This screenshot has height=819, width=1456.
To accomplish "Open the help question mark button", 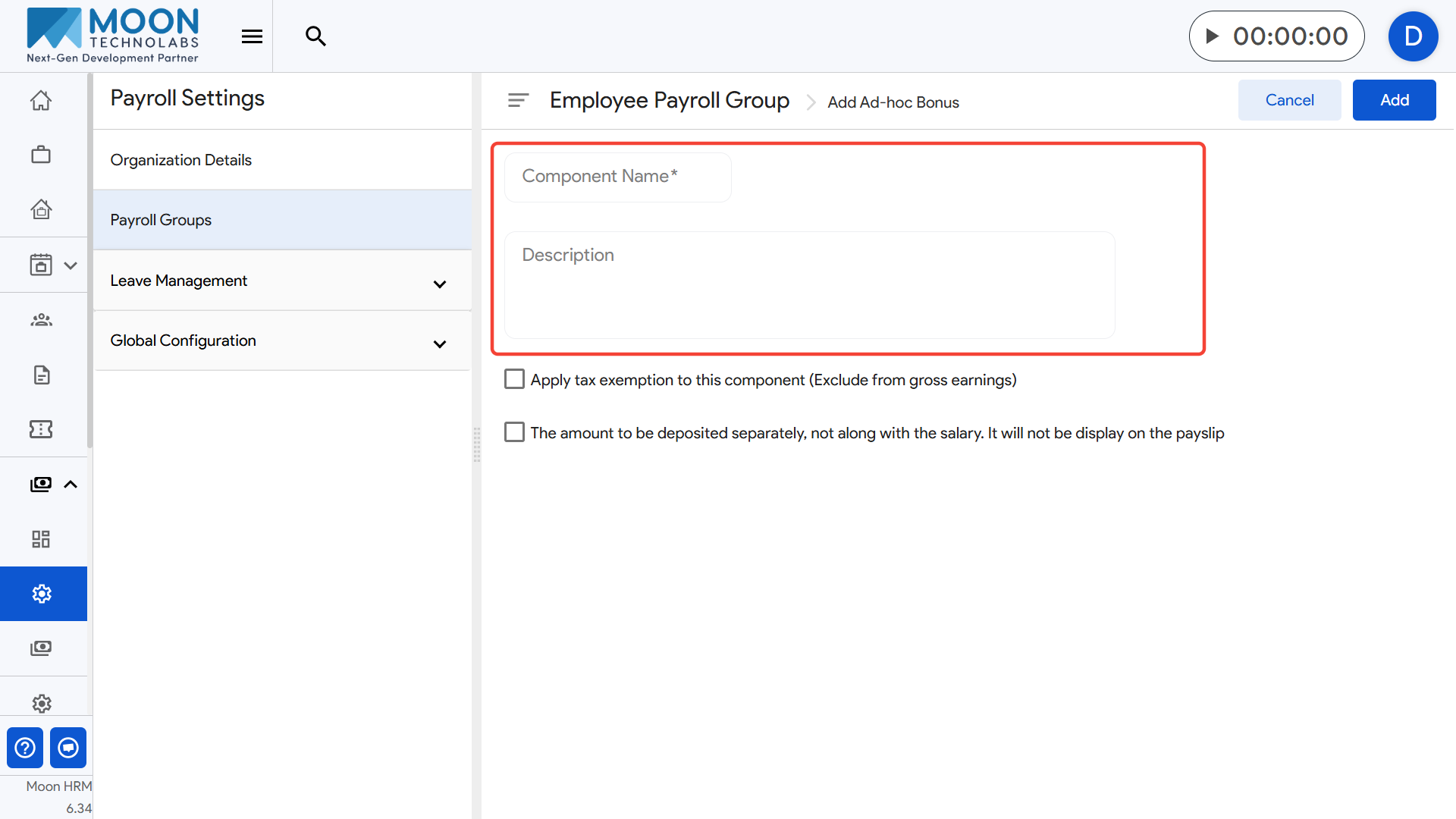I will pyautogui.click(x=25, y=748).
